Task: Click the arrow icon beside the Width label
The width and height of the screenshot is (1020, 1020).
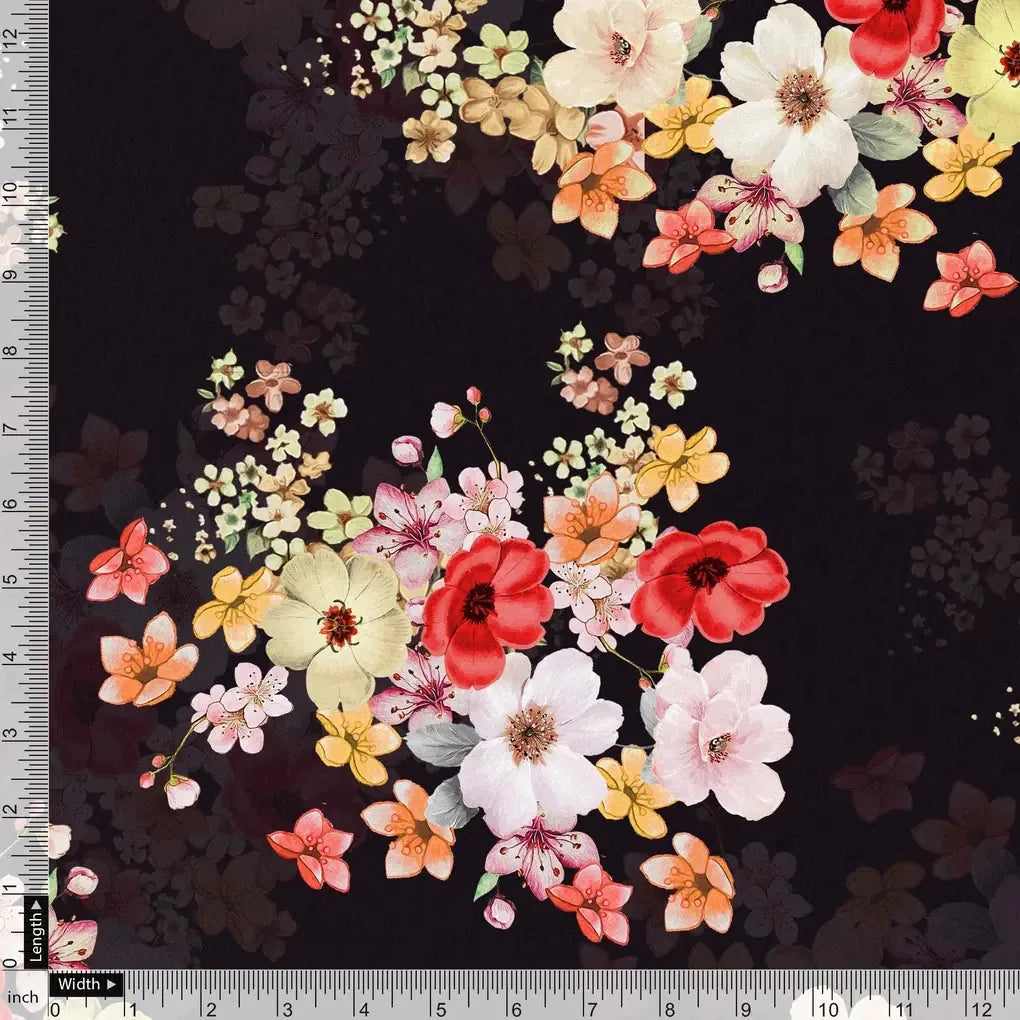Action: click(112, 984)
